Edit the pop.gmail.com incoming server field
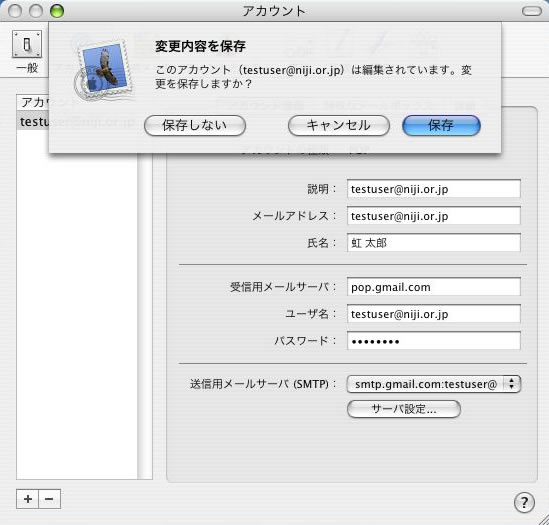The height and width of the screenshot is (525, 549). (433, 287)
